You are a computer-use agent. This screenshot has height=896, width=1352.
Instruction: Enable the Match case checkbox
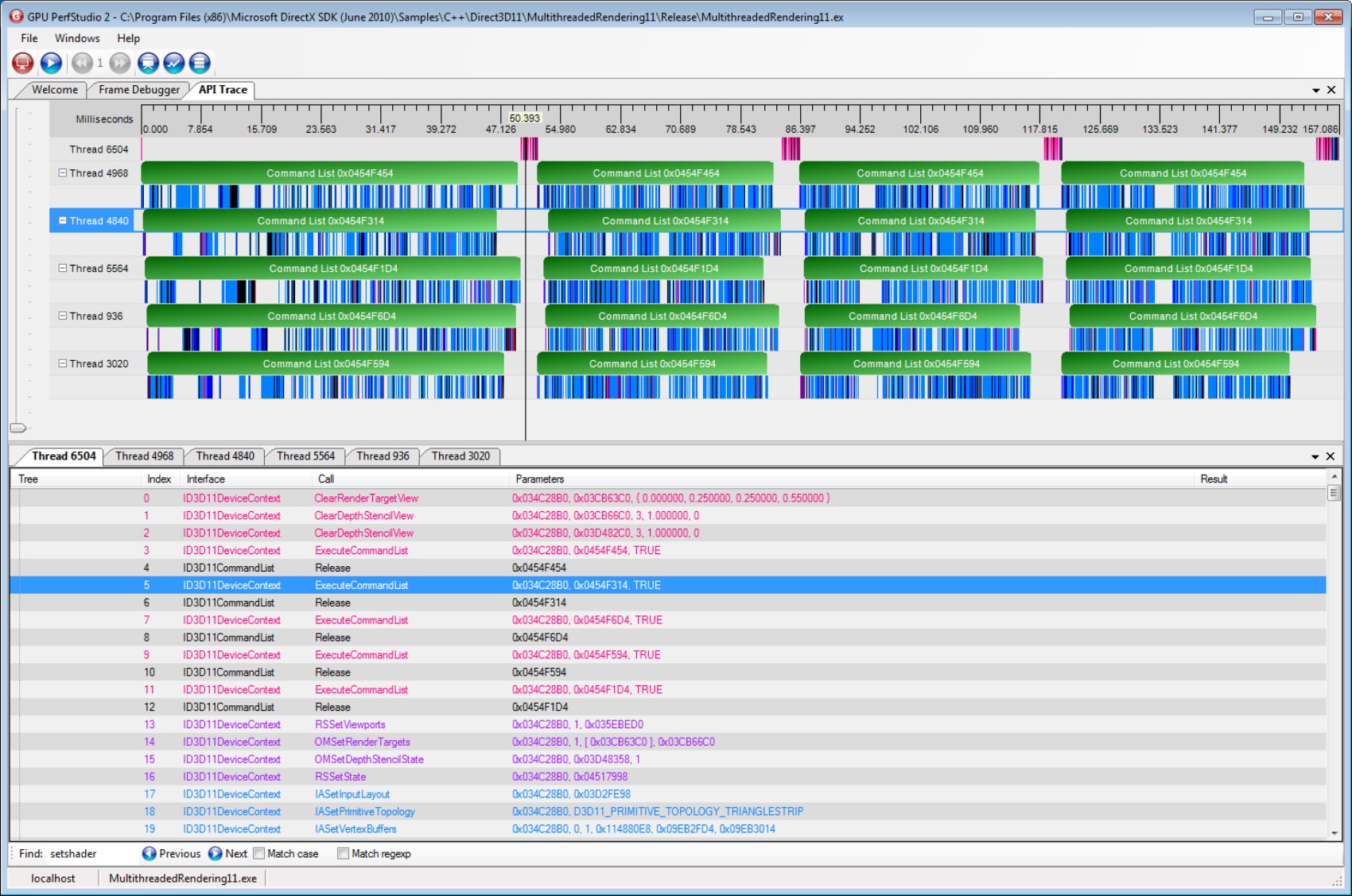pos(258,854)
